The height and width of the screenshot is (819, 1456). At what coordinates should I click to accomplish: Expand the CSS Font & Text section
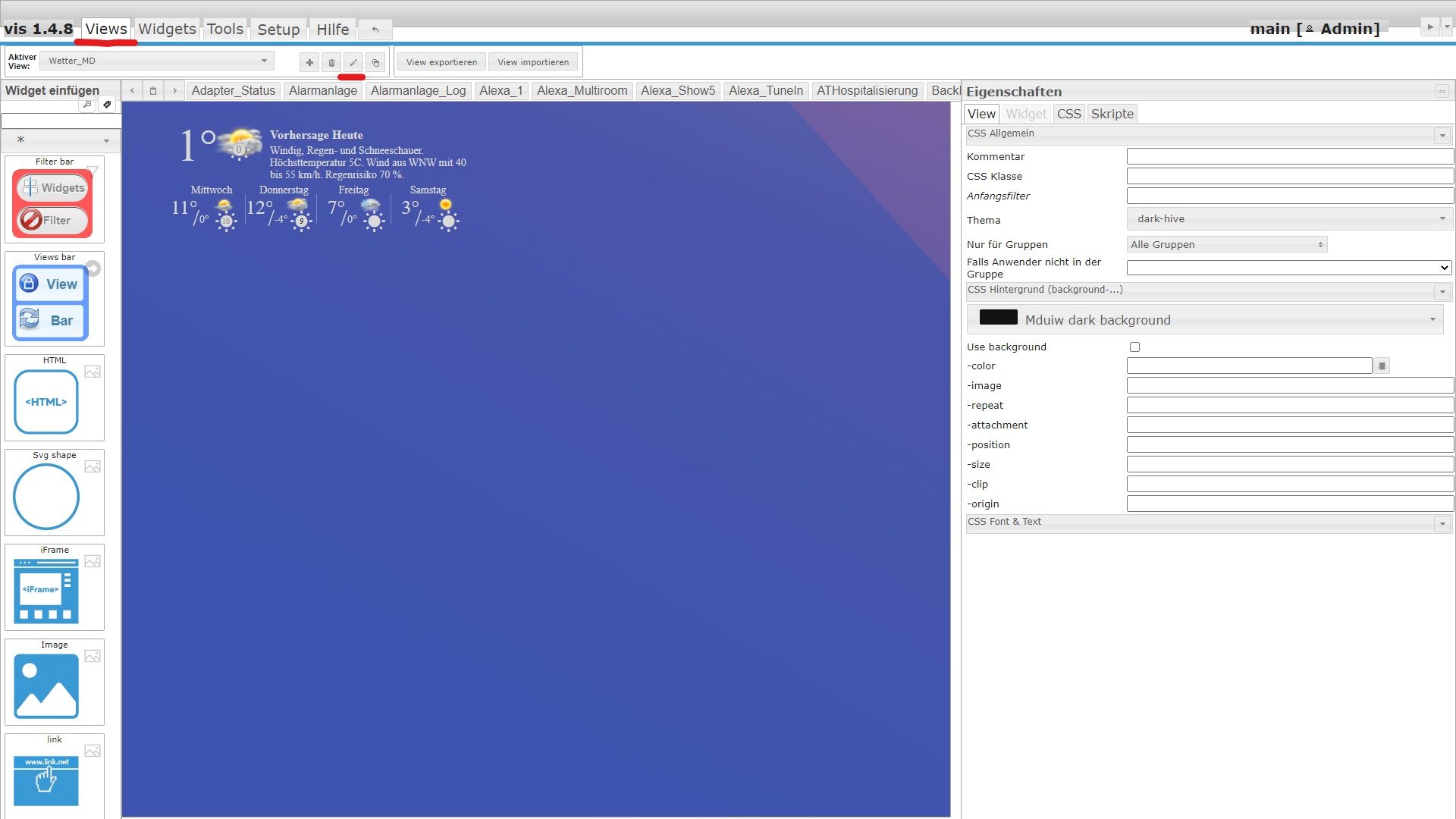1442,524
